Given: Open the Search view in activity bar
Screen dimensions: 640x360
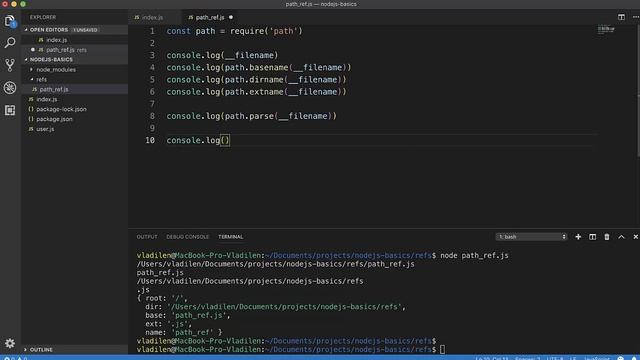Looking at the screenshot, I should [x=10, y=42].
